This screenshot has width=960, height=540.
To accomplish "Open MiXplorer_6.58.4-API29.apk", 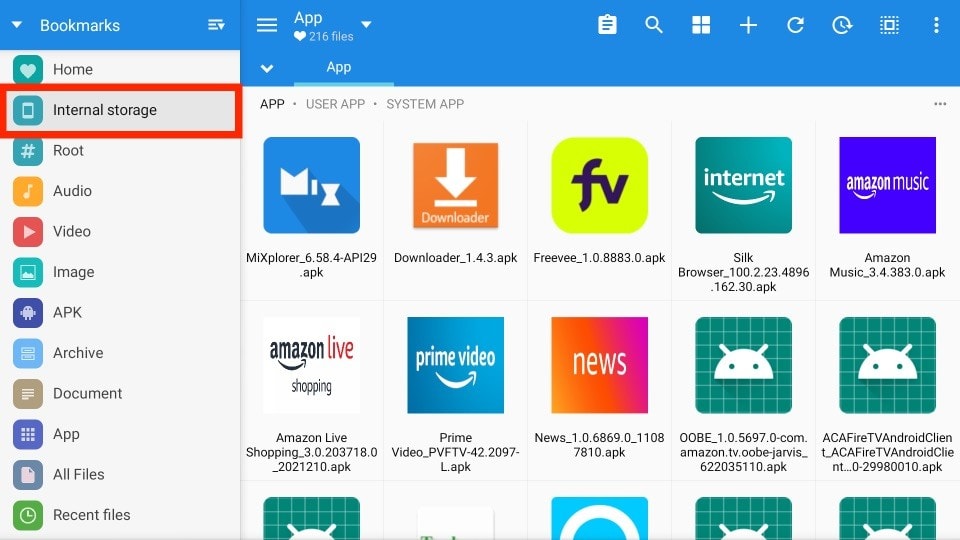I will pos(312,208).
